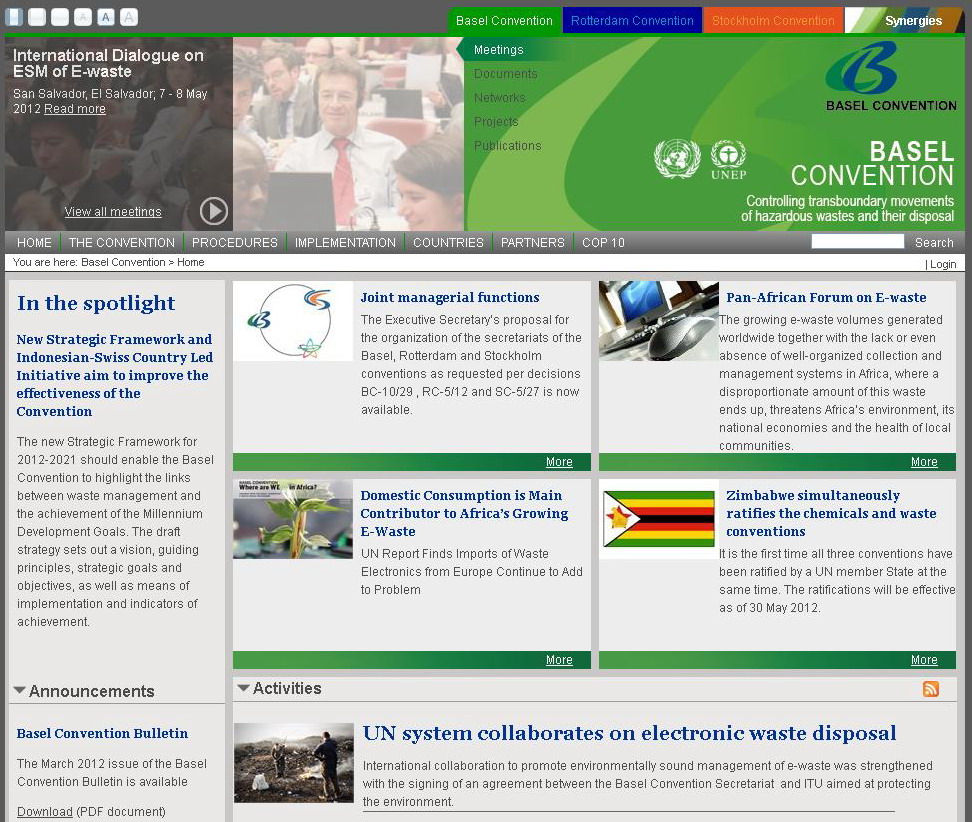The width and height of the screenshot is (972, 822).
Task: Select Documents in the banner menu
Action: (505, 74)
